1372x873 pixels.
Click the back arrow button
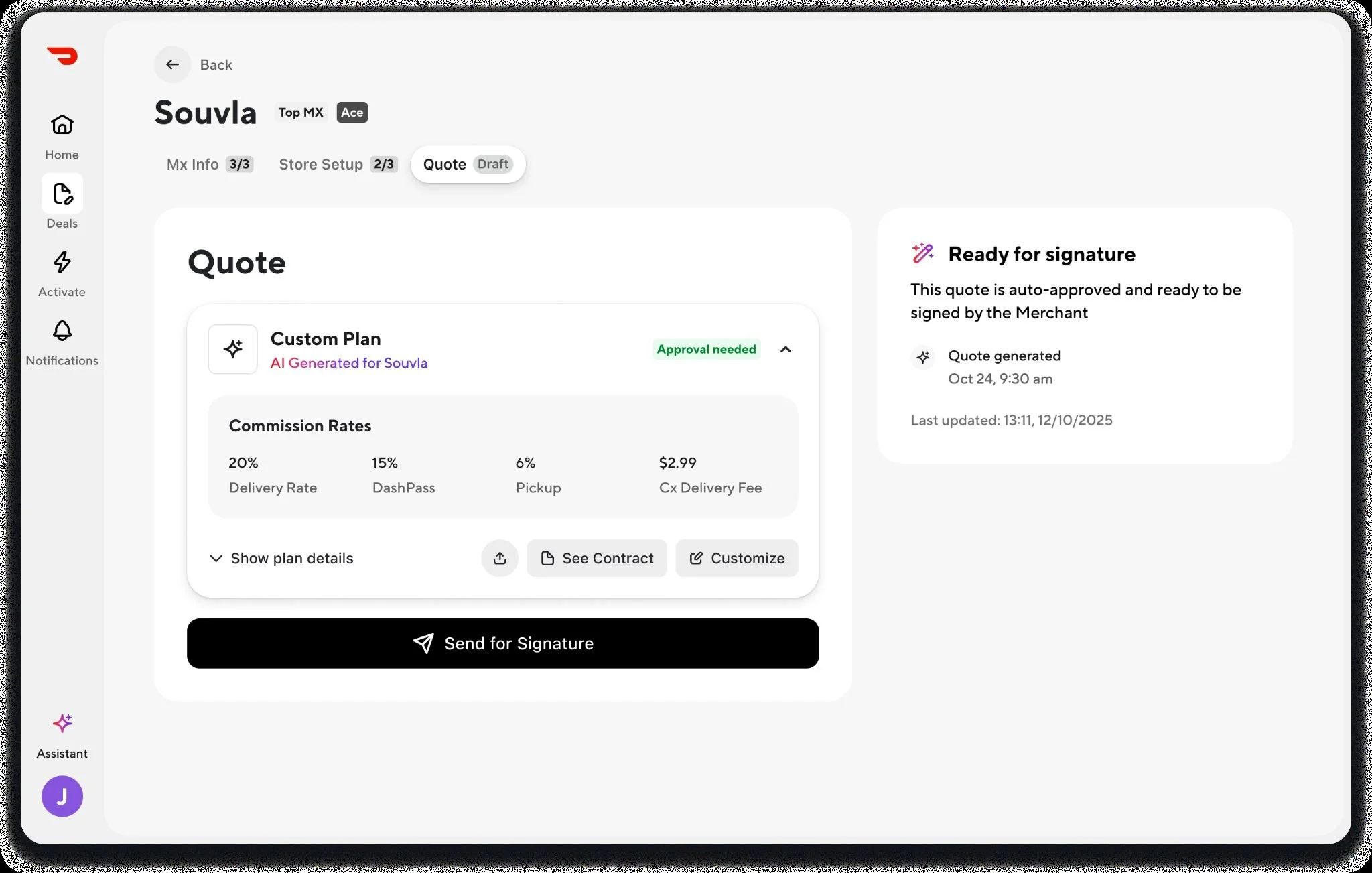point(172,64)
